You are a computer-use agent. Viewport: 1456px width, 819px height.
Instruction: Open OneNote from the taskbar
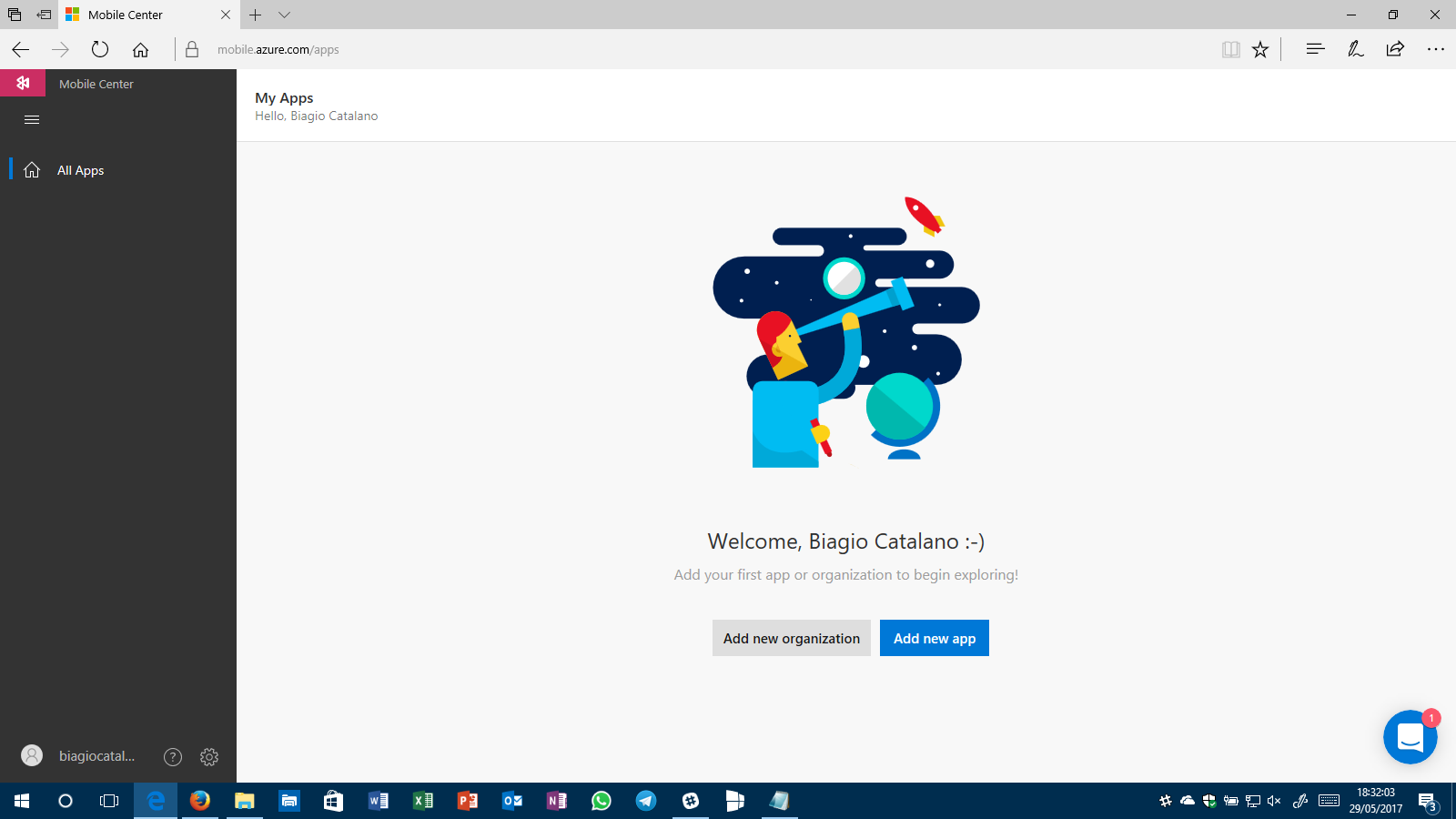tap(557, 801)
